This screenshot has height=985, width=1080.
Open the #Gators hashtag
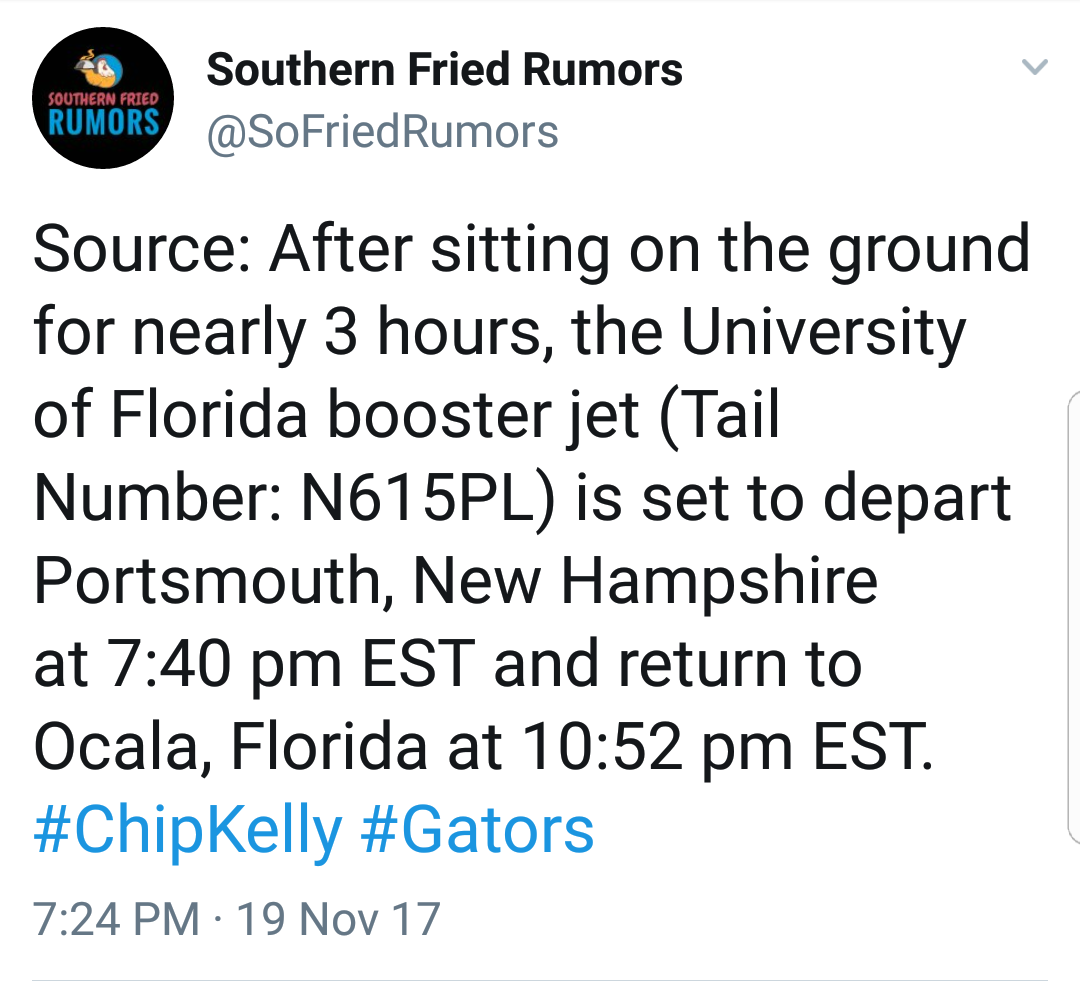click(x=477, y=830)
